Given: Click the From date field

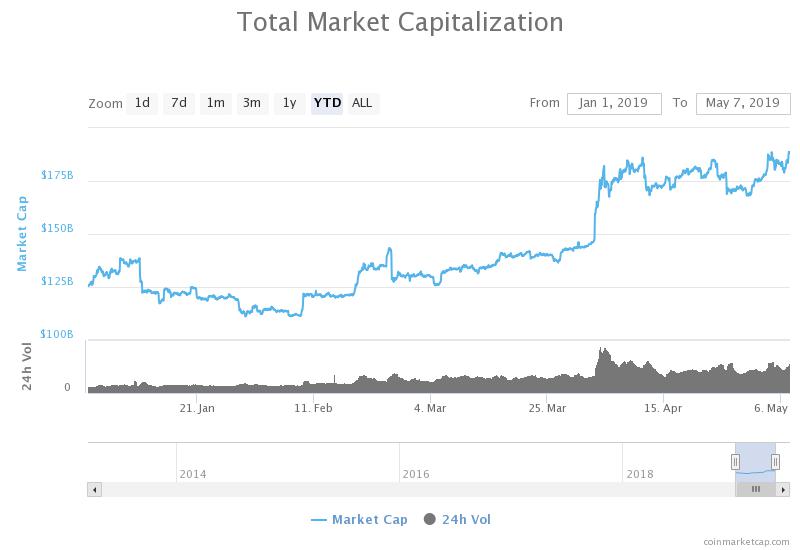Looking at the screenshot, I should (614, 103).
